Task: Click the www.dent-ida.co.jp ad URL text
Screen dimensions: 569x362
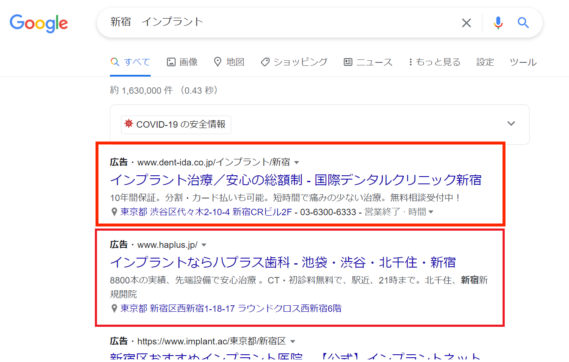Action: point(213,162)
